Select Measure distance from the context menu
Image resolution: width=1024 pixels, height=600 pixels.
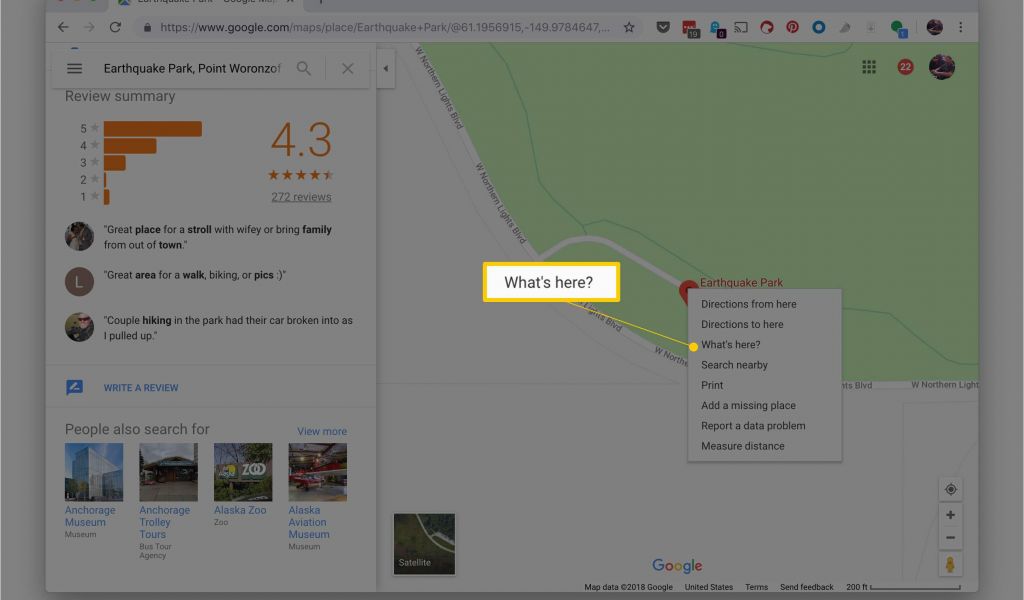pyautogui.click(x=743, y=446)
